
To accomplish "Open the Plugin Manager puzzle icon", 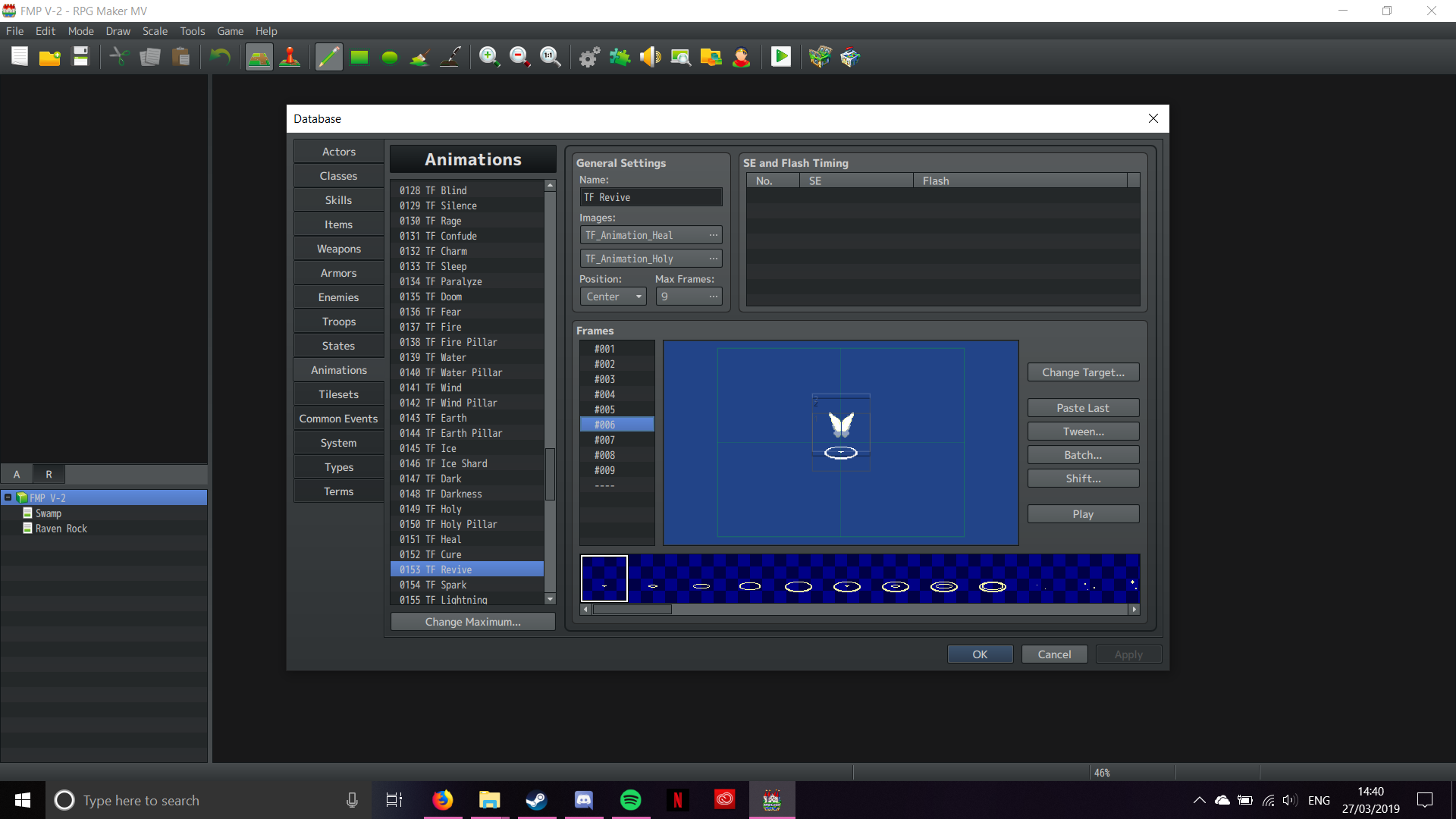I will pos(620,57).
